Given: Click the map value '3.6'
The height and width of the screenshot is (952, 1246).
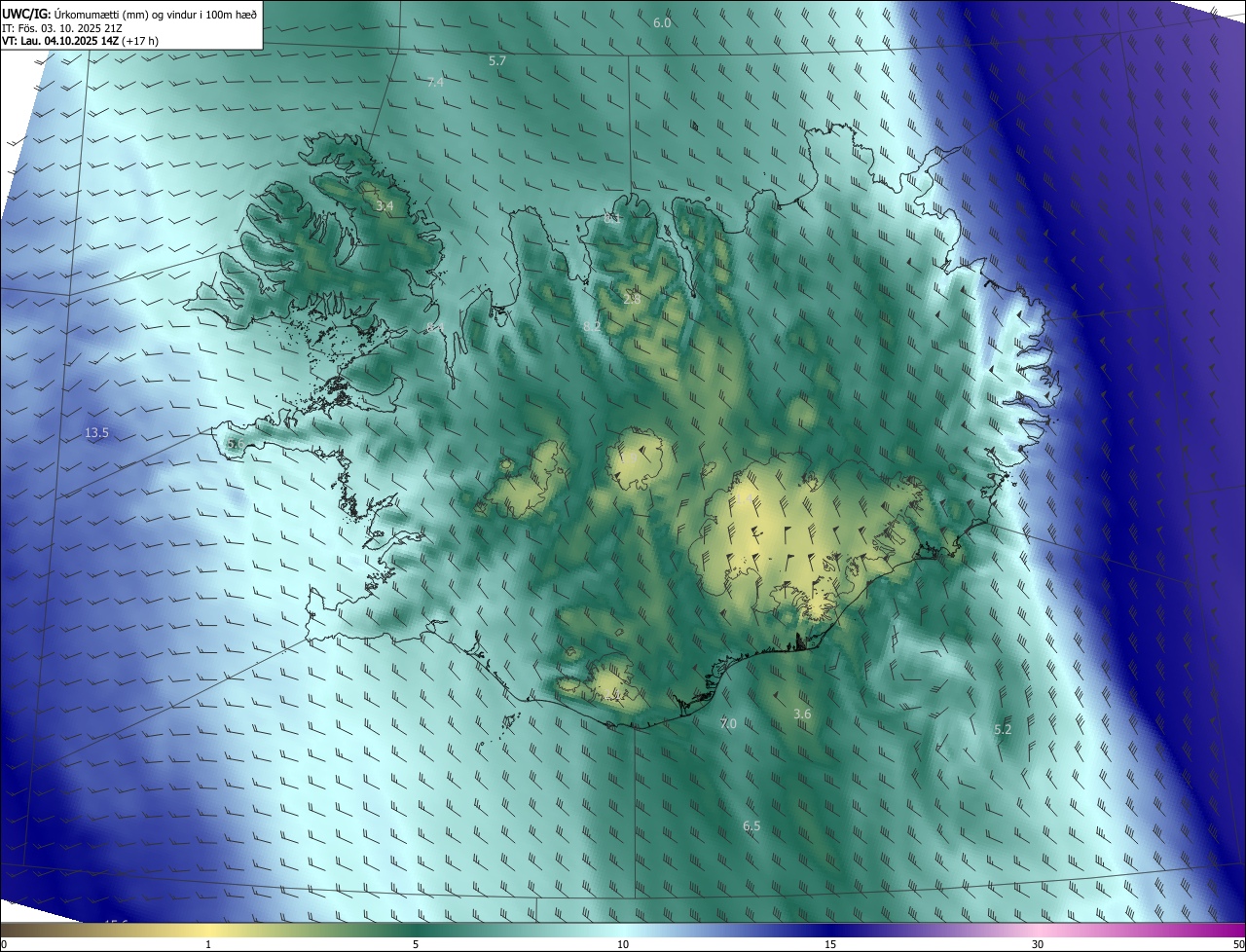Looking at the screenshot, I should click(x=801, y=714).
